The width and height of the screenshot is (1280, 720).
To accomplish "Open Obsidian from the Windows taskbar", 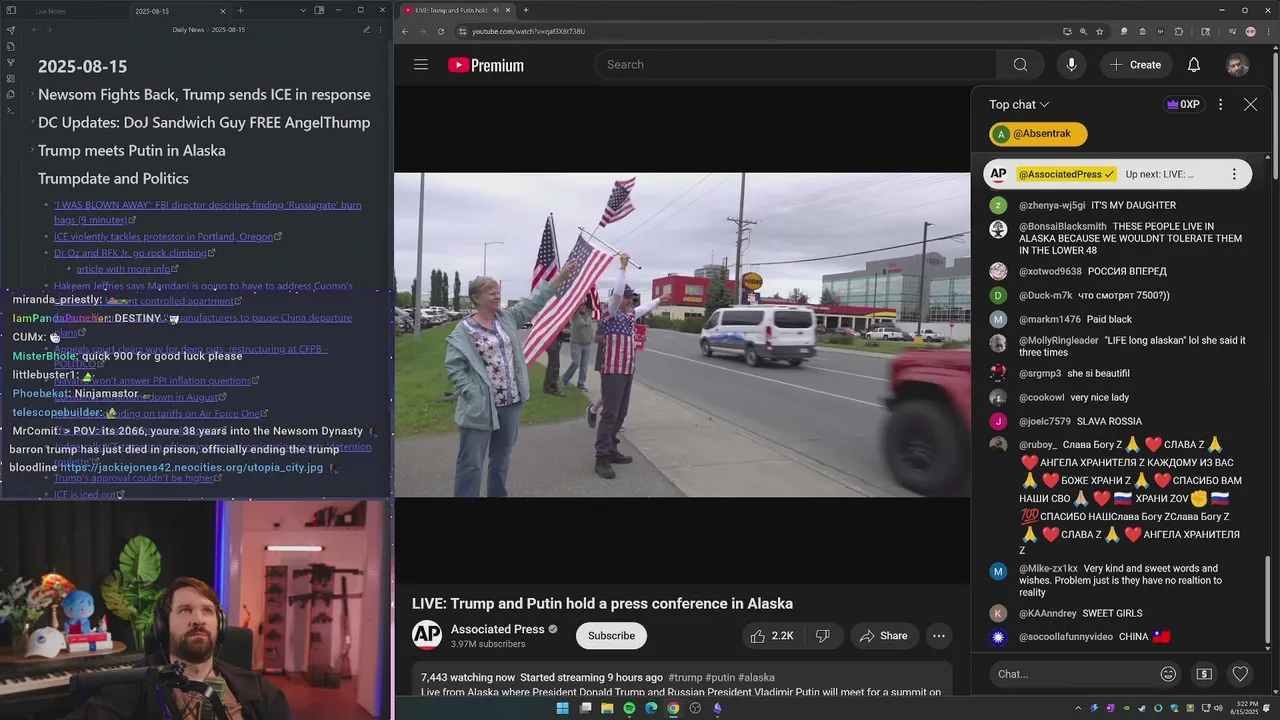I will pyautogui.click(x=717, y=708).
